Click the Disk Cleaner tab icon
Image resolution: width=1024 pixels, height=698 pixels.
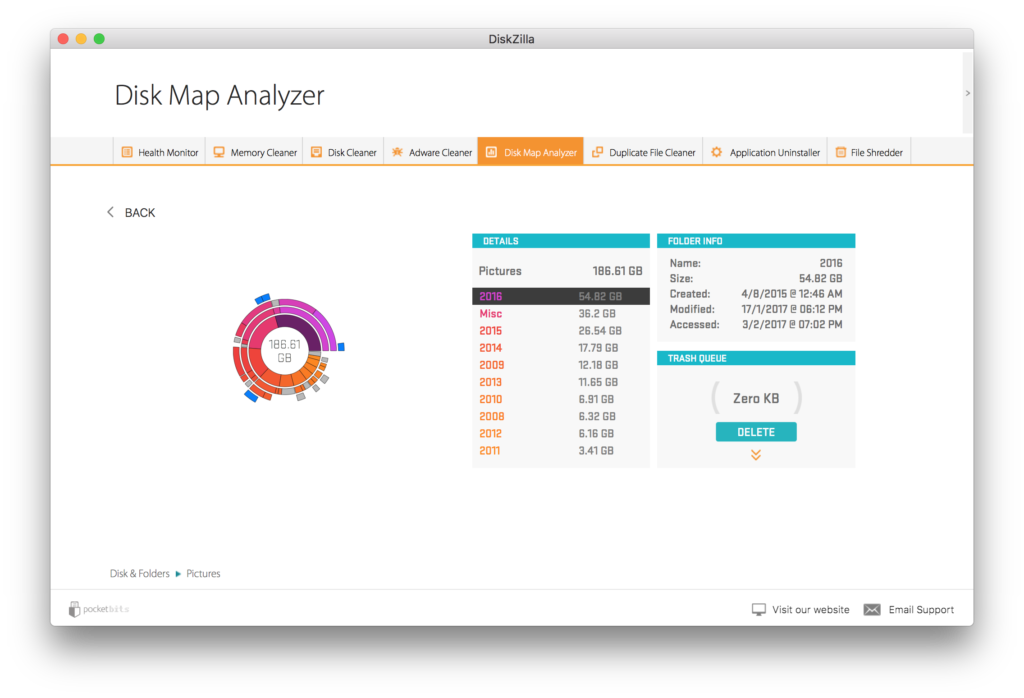pyautogui.click(x=316, y=152)
